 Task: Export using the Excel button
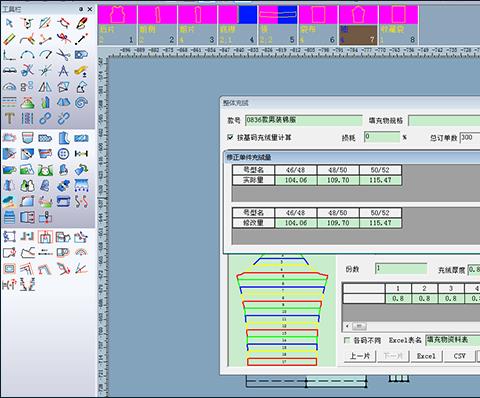[426, 356]
